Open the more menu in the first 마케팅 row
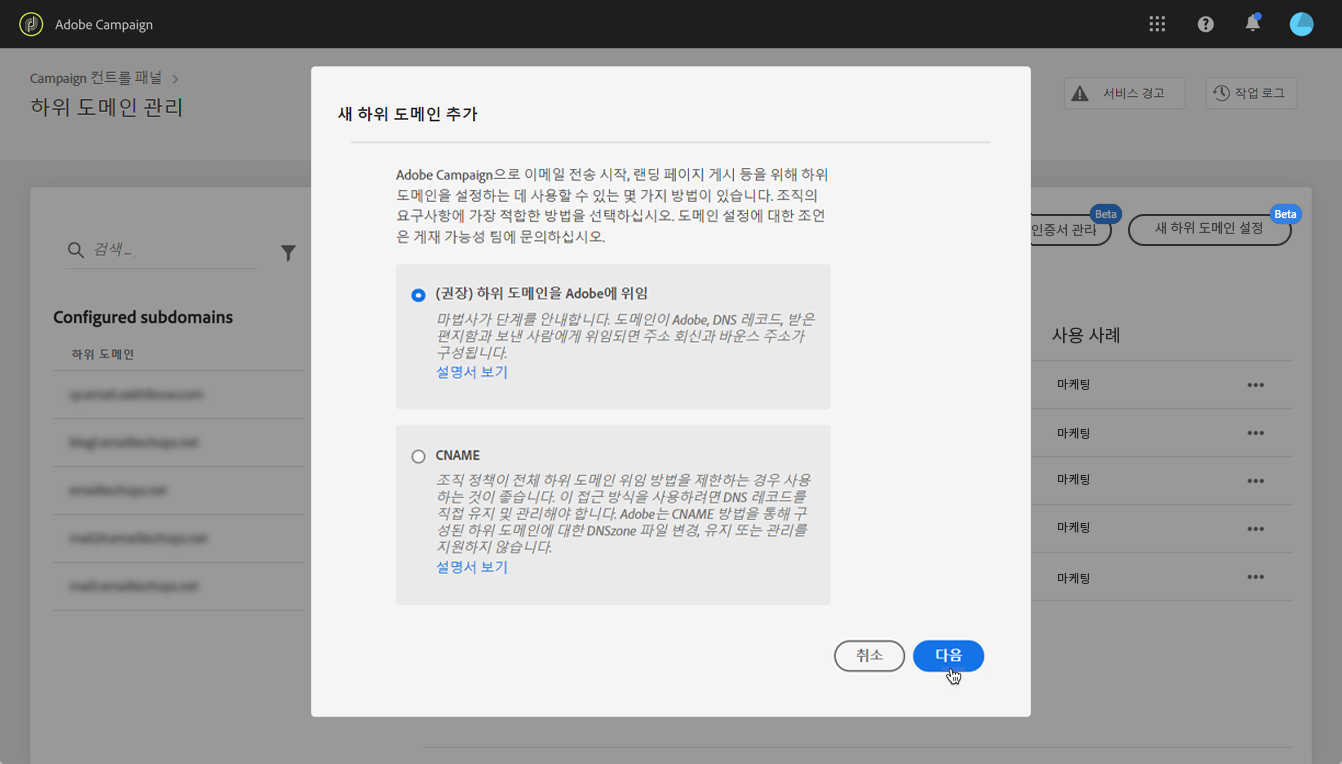The height and width of the screenshot is (764, 1342). (x=1255, y=385)
